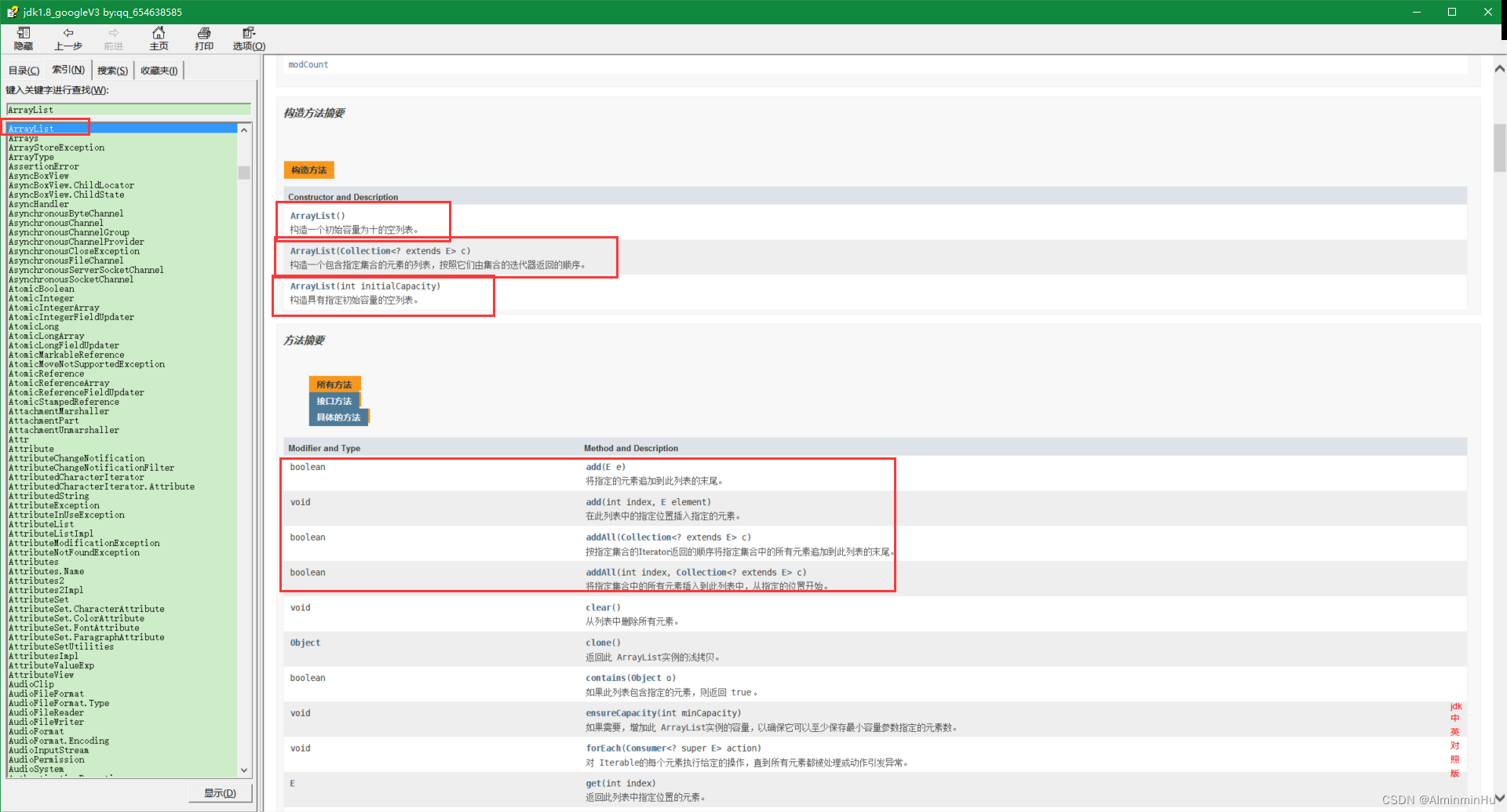The height and width of the screenshot is (812, 1507).
Task: Switch to the 目录(C) contents tab
Action: pyautogui.click(x=24, y=71)
